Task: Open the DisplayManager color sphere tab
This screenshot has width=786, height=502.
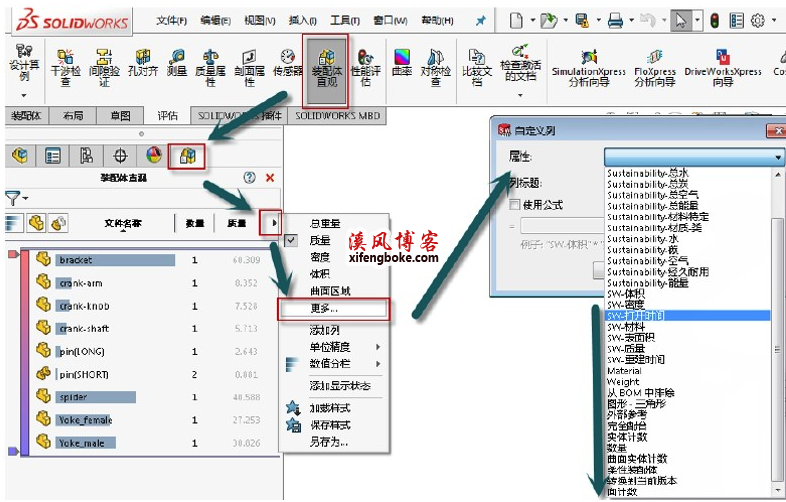Action: tap(154, 156)
